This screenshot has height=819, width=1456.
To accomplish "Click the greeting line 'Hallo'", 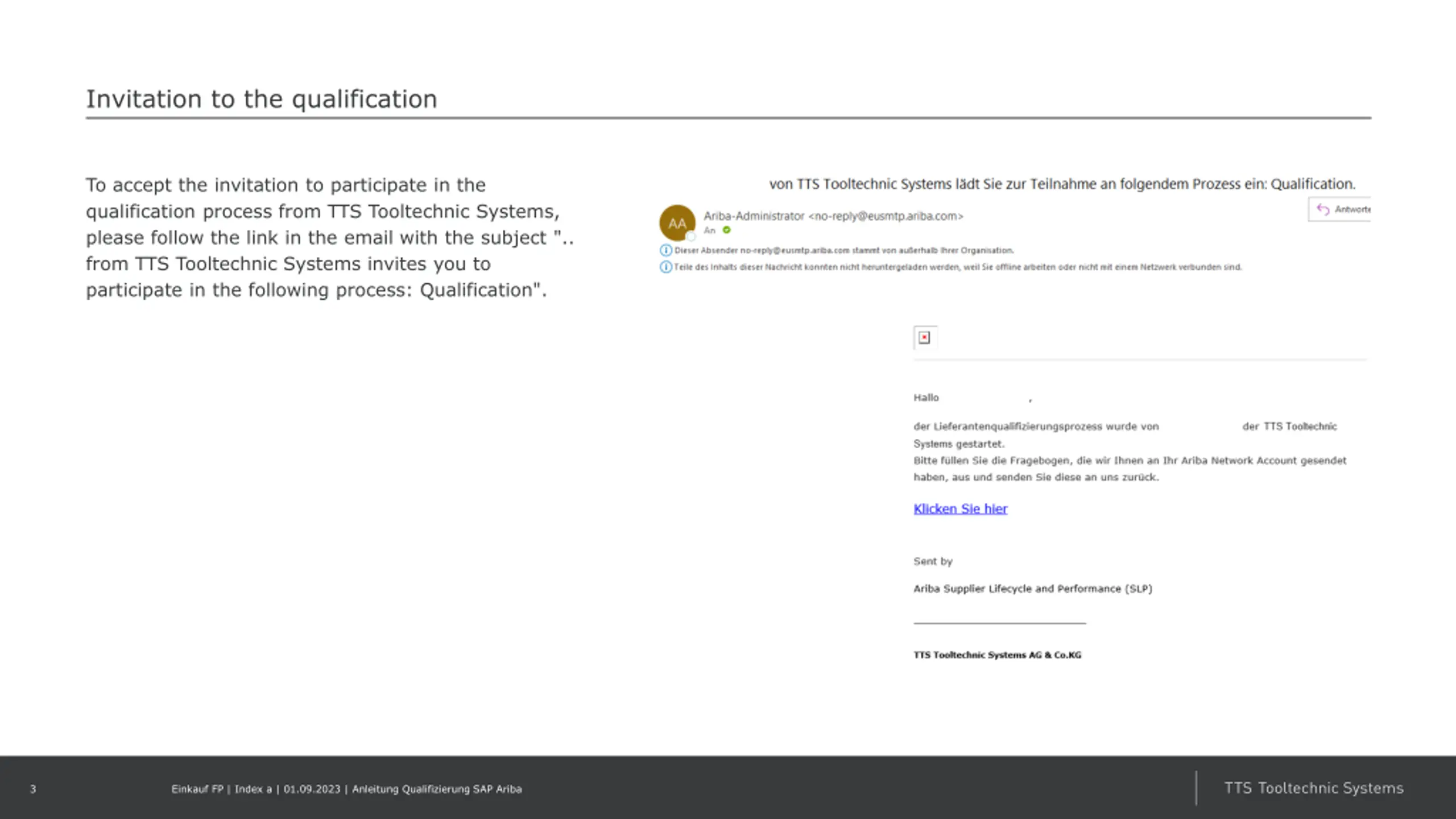I will pyautogui.click(x=926, y=398).
